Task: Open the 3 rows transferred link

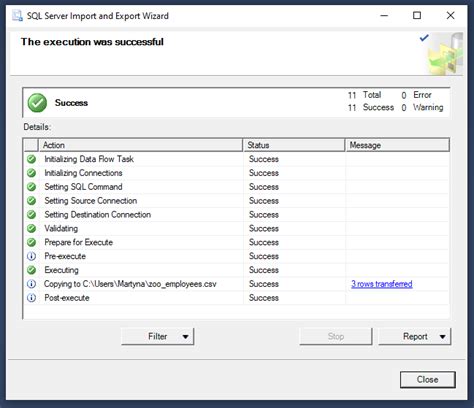Action: click(x=382, y=284)
